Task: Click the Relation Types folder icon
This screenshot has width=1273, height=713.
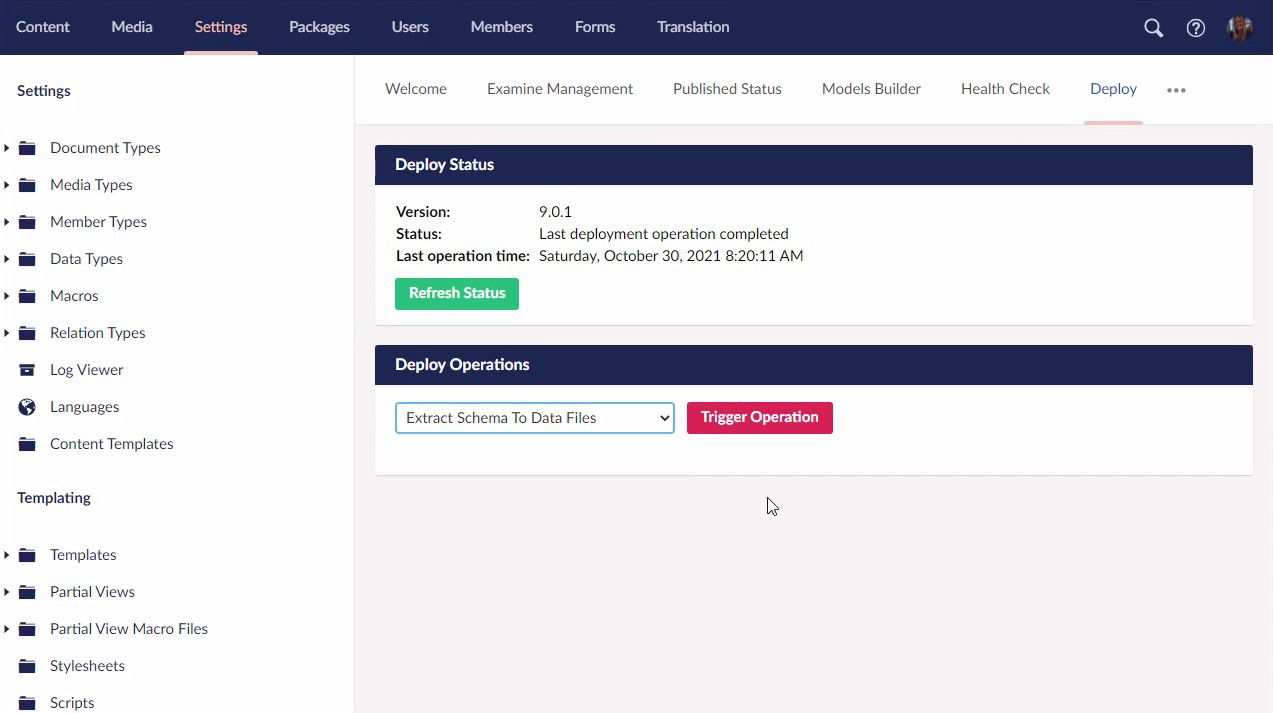Action: [x=28, y=333]
